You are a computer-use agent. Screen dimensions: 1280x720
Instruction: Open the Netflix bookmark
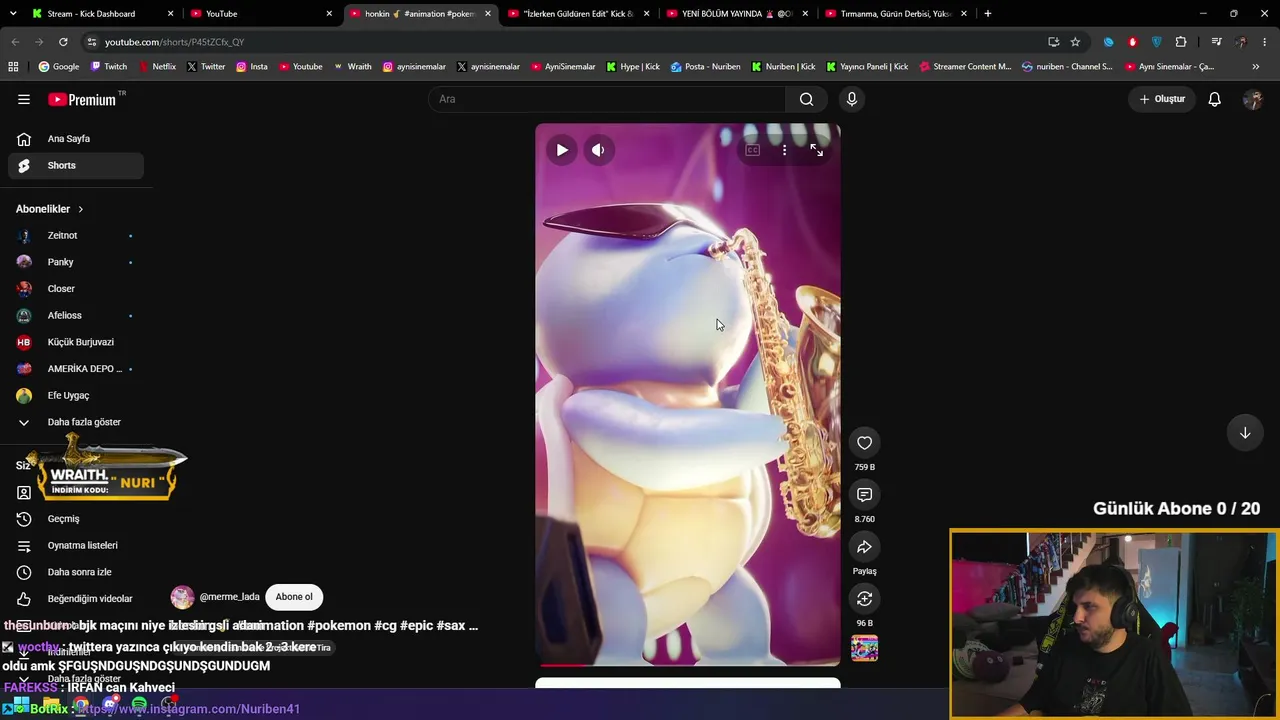coord(156,67)
